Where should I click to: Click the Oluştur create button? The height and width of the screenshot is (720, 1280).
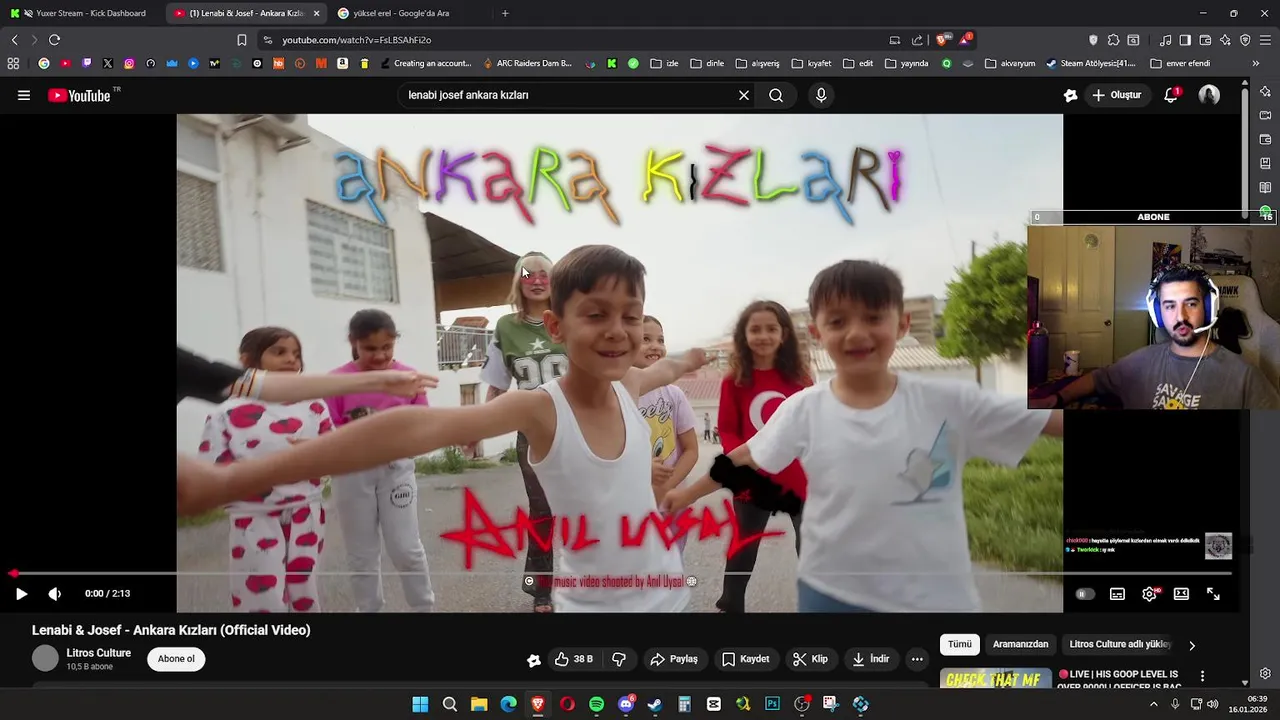(x=1117, y=95)
